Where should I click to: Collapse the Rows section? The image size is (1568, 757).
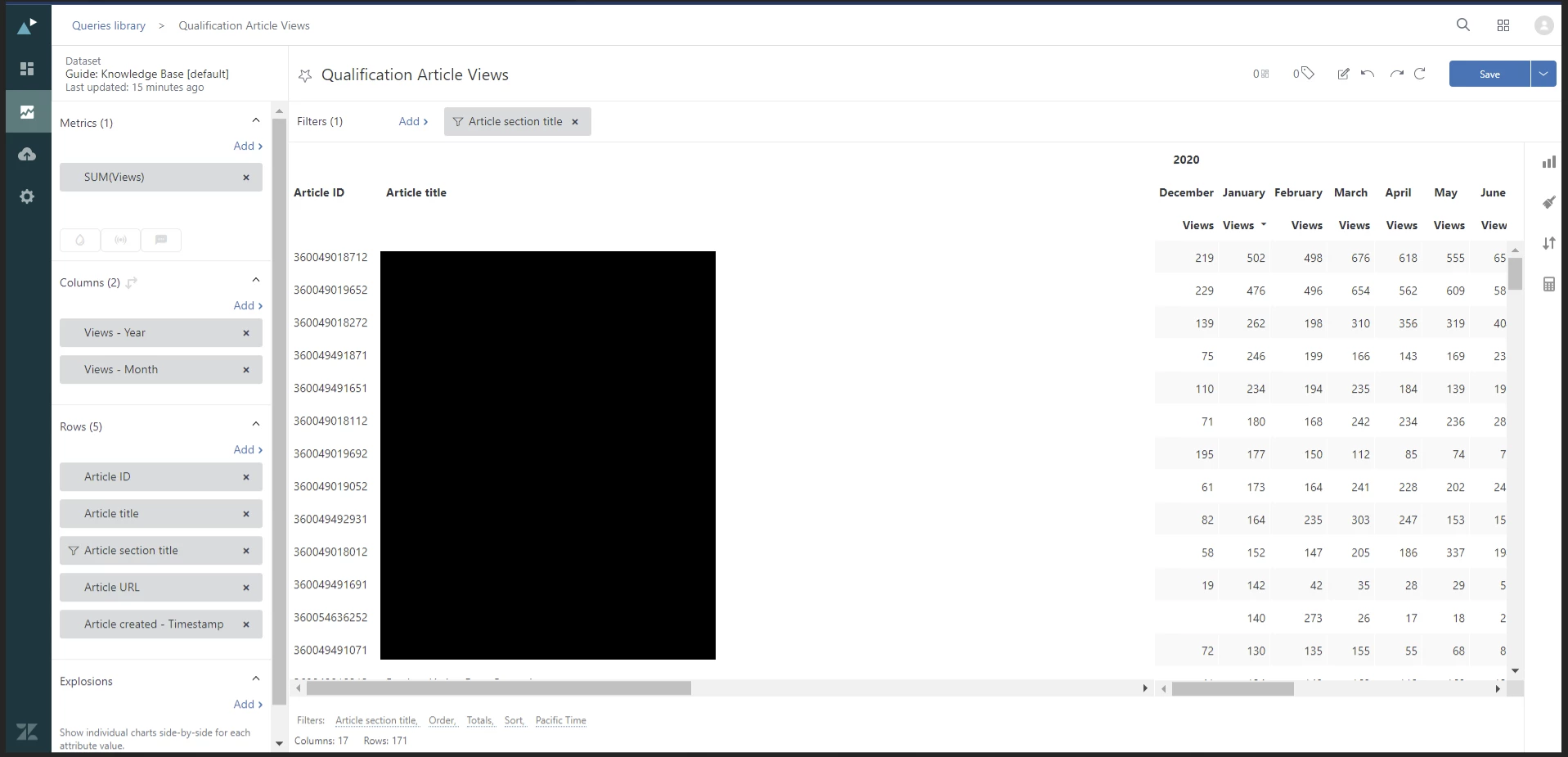coord(256,424)
